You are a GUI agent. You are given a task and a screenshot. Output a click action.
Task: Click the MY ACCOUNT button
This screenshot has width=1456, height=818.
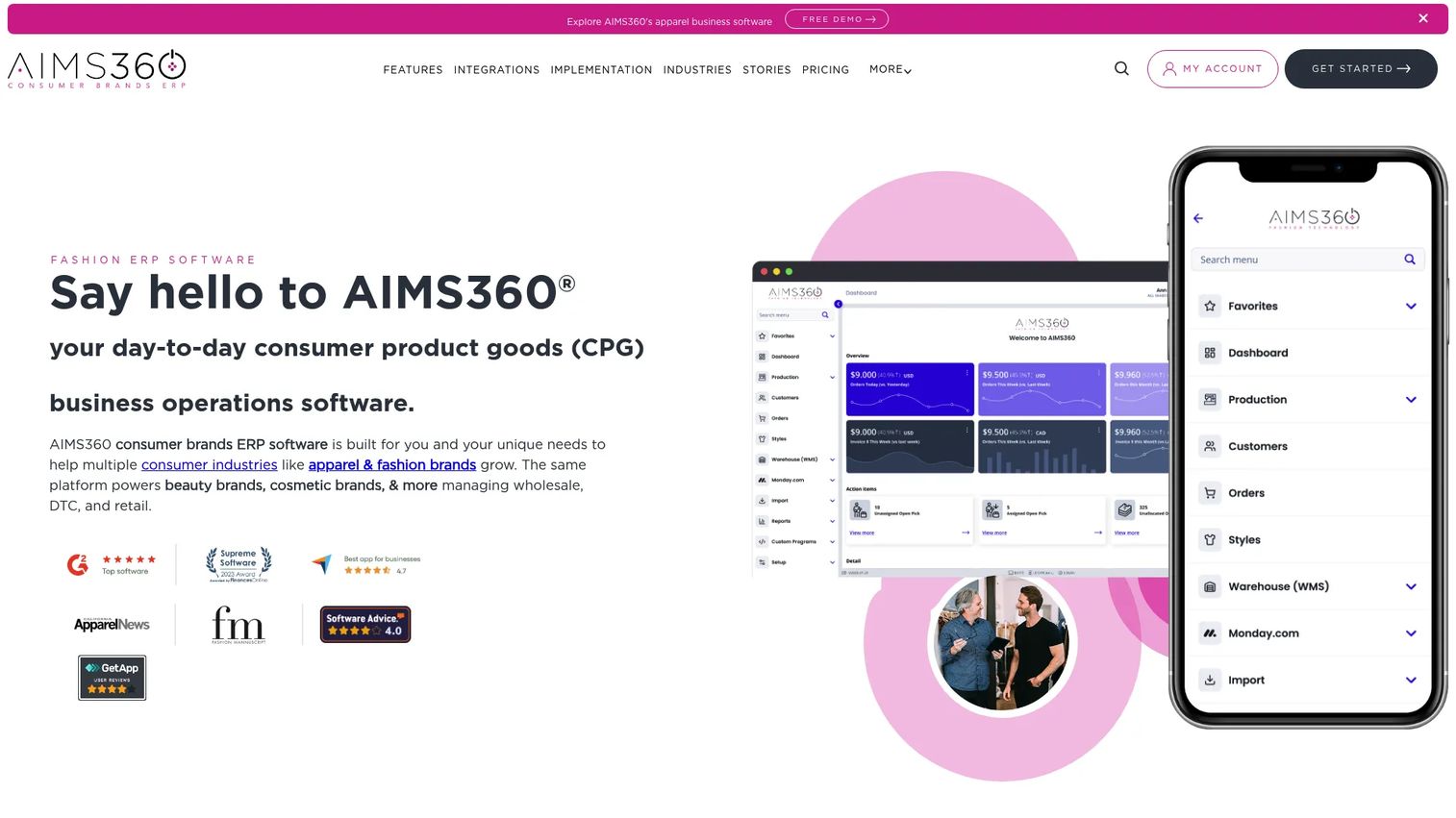(1213, 69)
